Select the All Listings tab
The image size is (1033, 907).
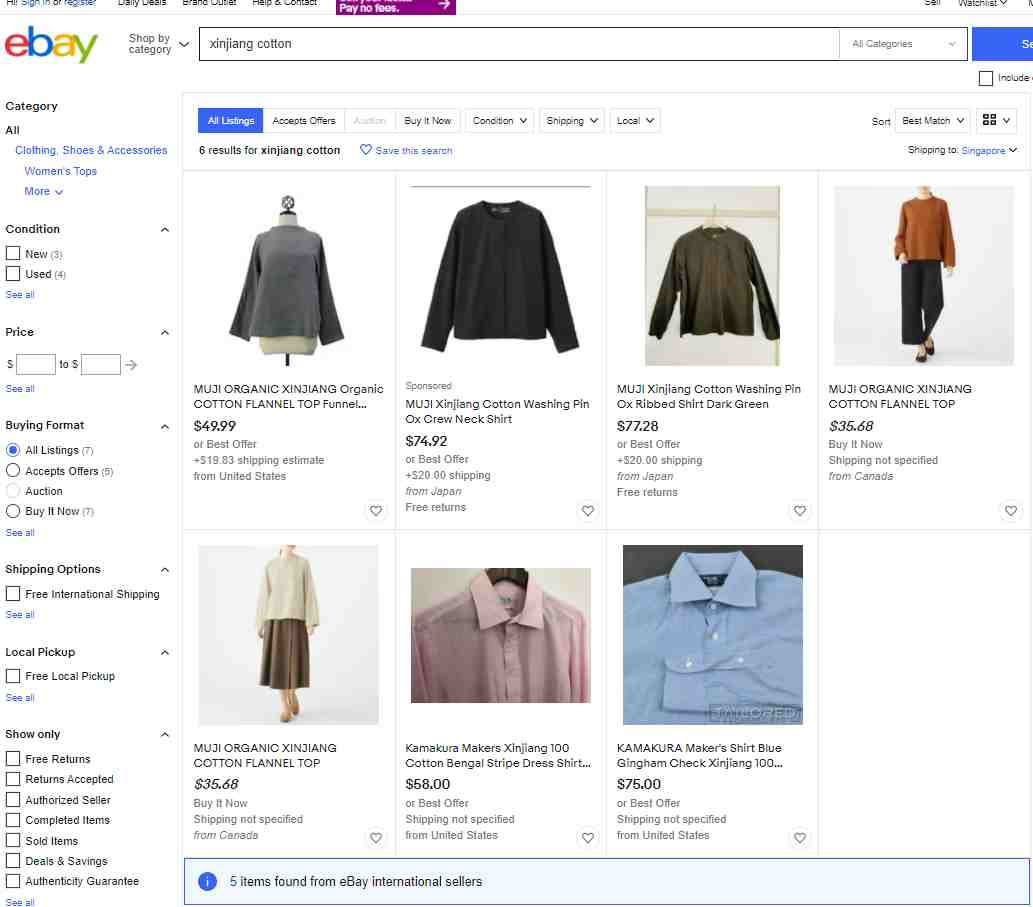231,121
